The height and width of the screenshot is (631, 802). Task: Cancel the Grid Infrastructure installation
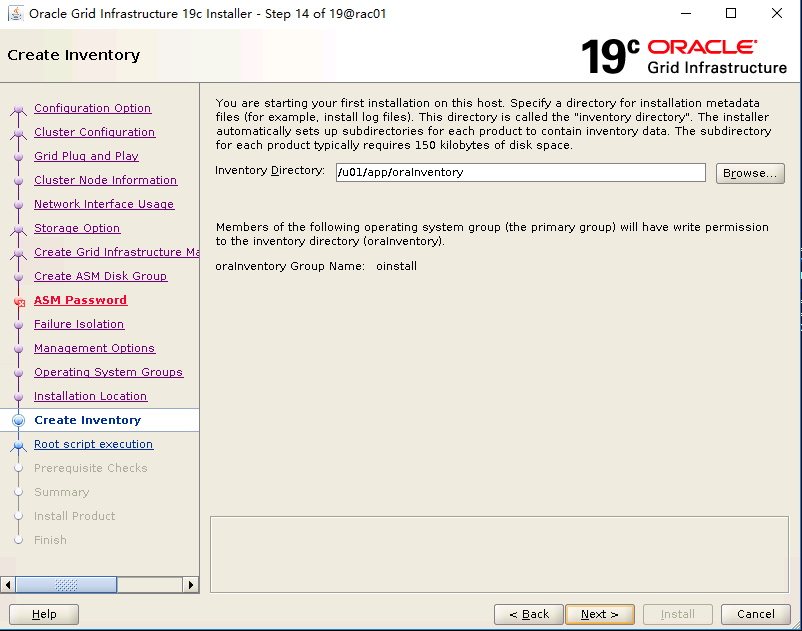pos(755,614)
